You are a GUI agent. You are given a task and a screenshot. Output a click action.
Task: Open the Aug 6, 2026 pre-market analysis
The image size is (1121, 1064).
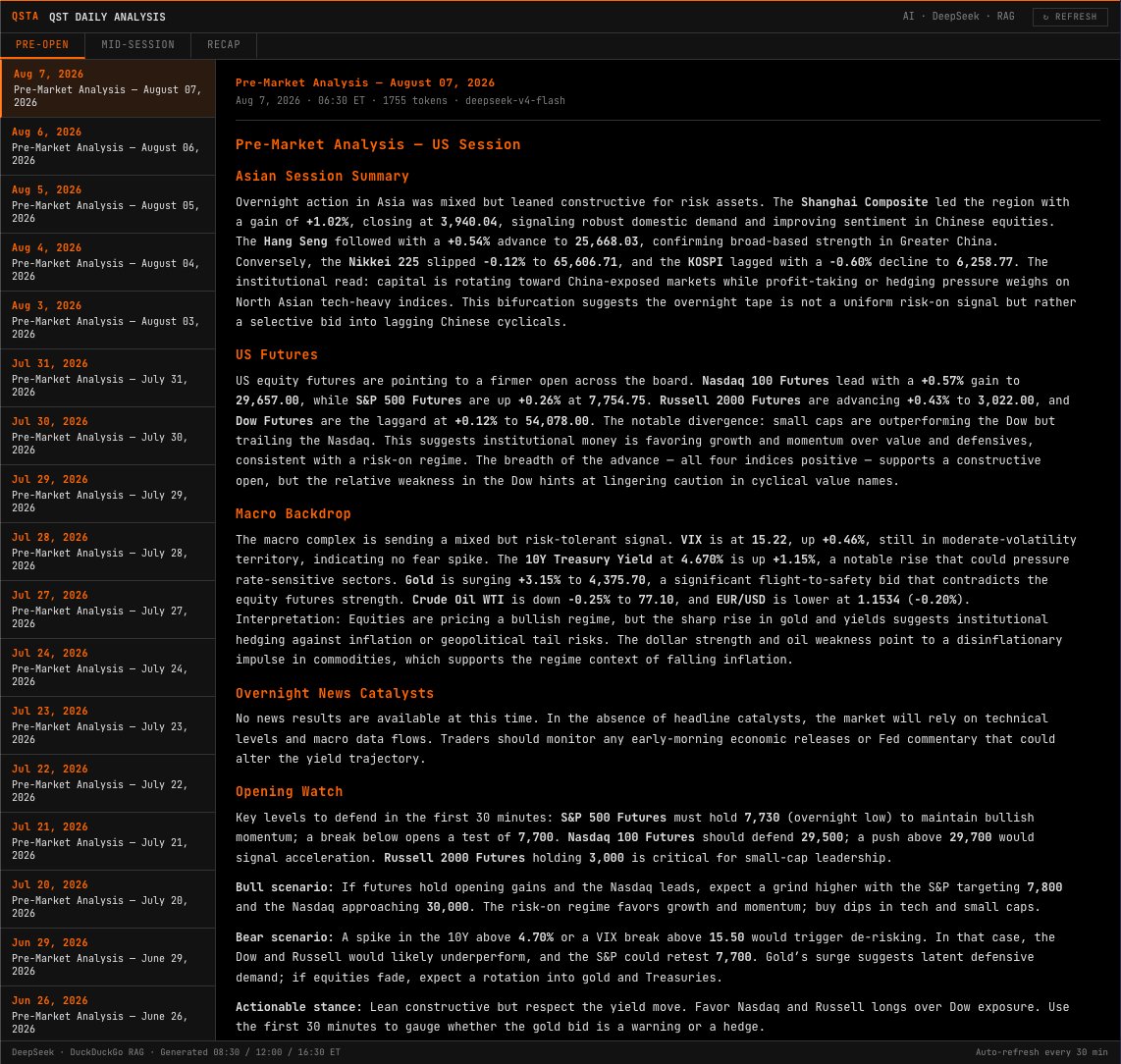coord(108,146)
